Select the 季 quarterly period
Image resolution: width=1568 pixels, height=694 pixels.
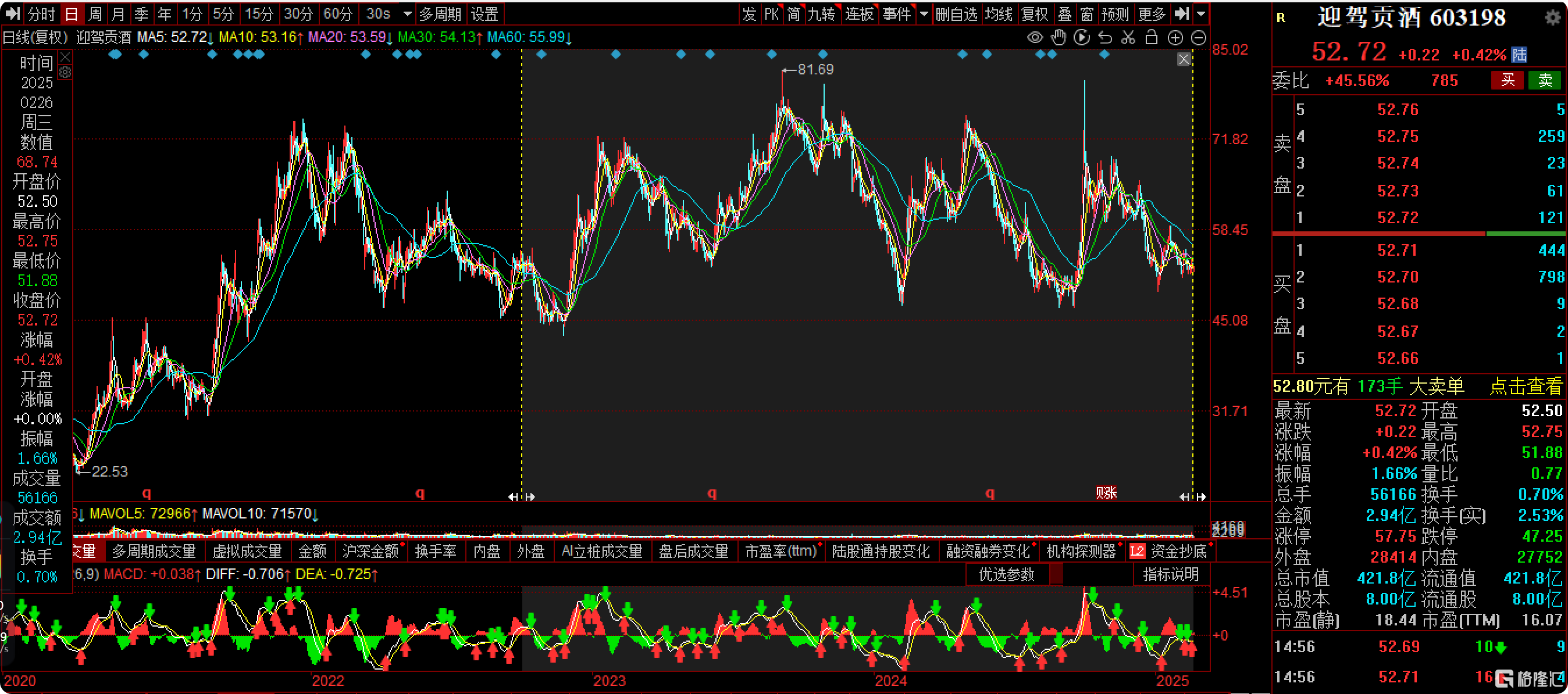(141, 13)
